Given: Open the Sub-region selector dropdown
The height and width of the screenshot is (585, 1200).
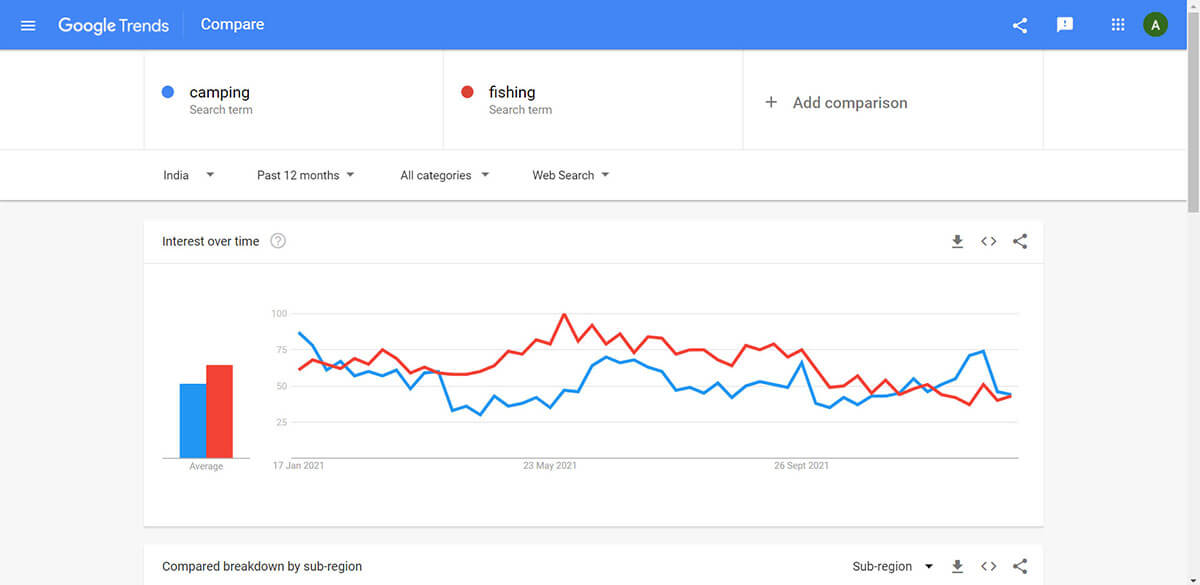Looking at the screenshot, I should pyautogui.click(x=893, y=566).
